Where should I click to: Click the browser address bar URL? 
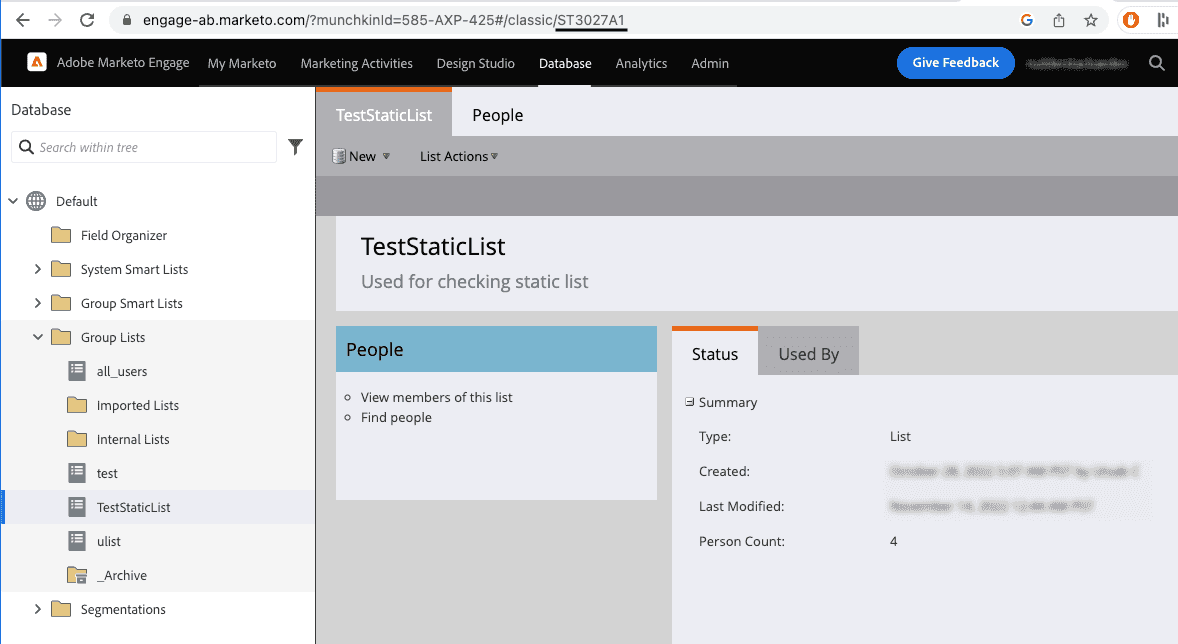click(x=384, y=20)
